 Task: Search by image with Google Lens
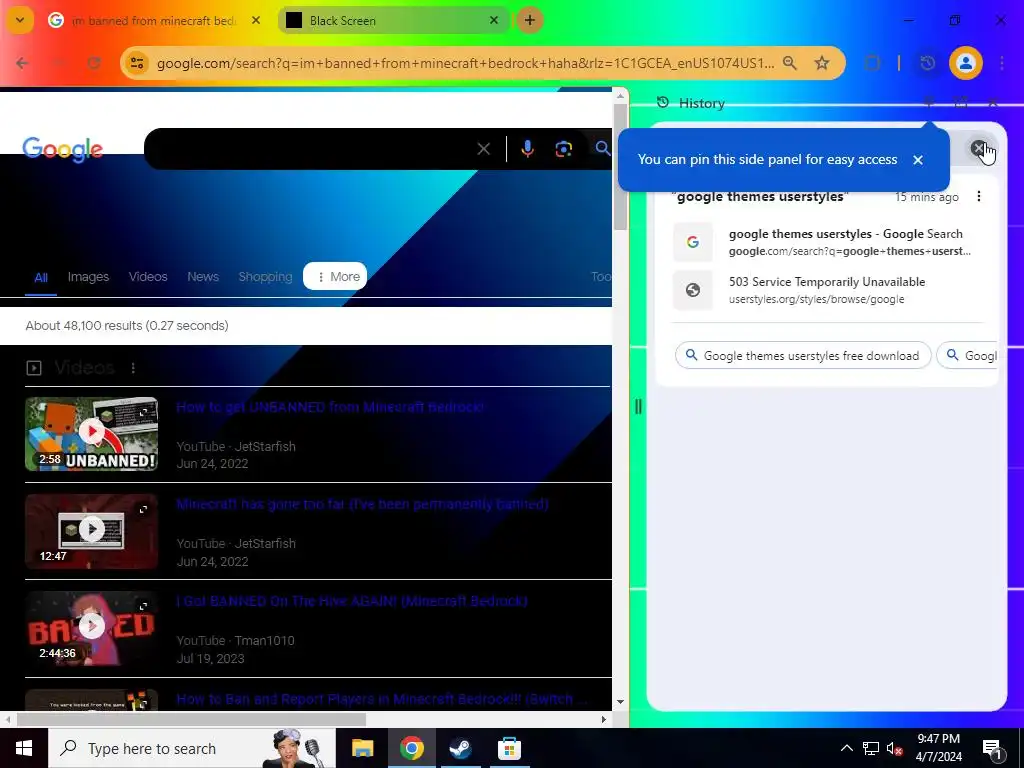[564, 149]
